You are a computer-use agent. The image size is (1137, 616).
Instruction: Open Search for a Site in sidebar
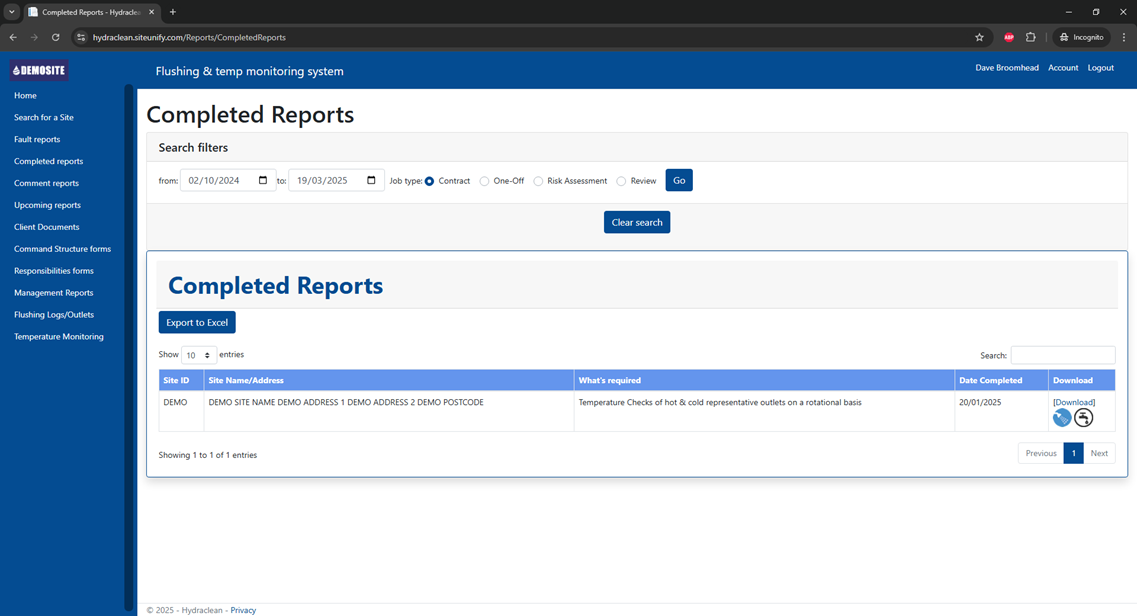(x=44, y=117)
